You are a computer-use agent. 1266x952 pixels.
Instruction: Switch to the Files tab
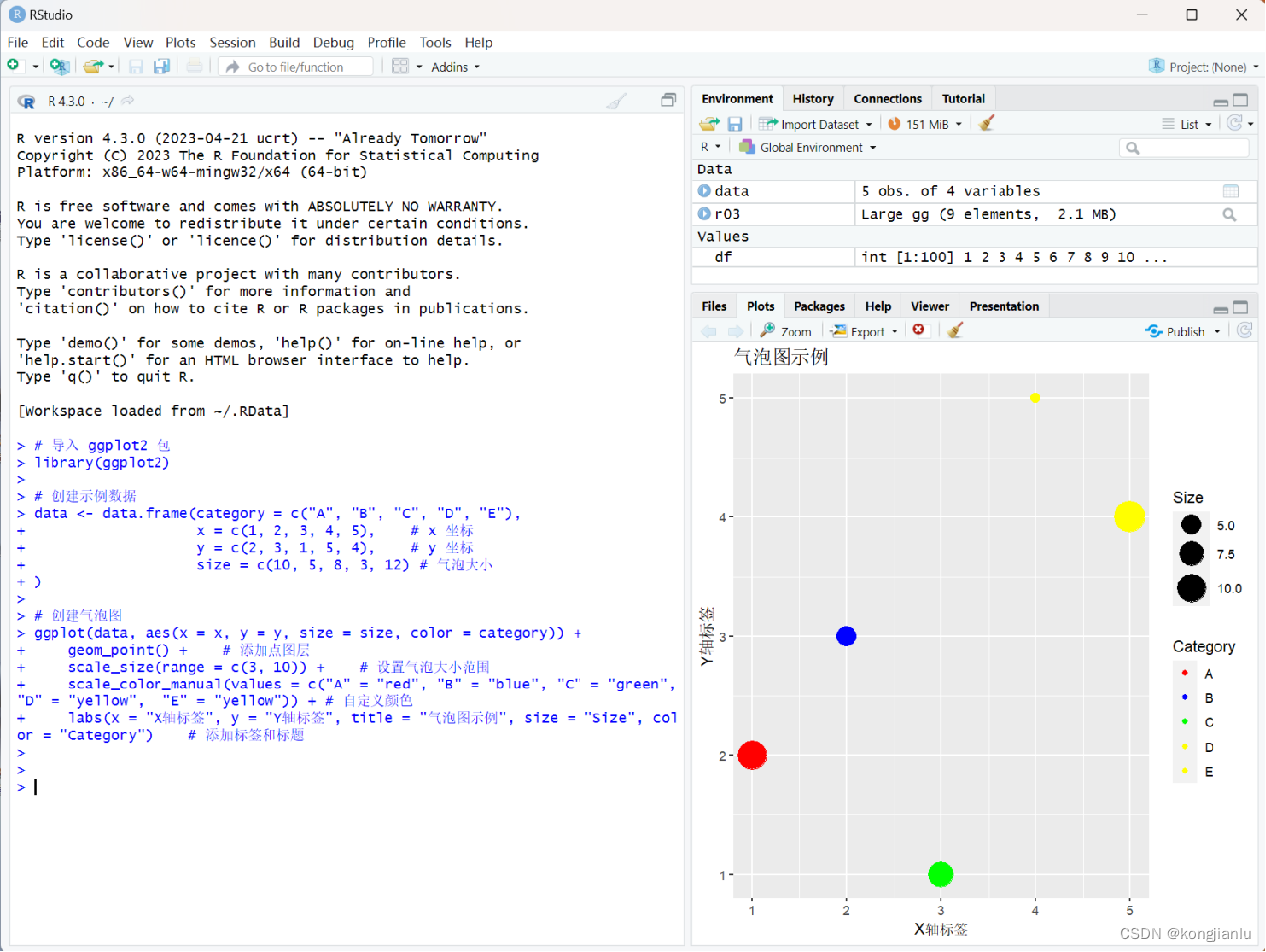pyautogui.click(x=714, y=307)
